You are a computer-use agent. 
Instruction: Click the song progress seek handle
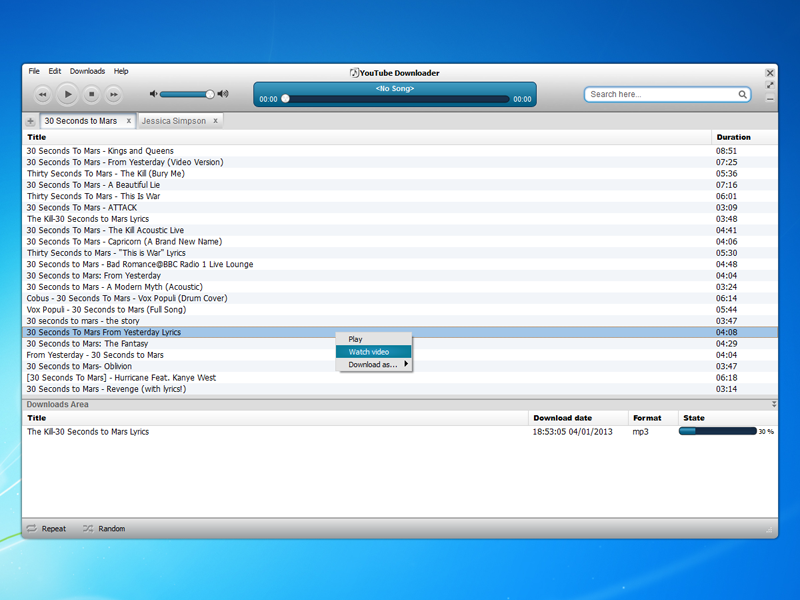coord(285,99)
